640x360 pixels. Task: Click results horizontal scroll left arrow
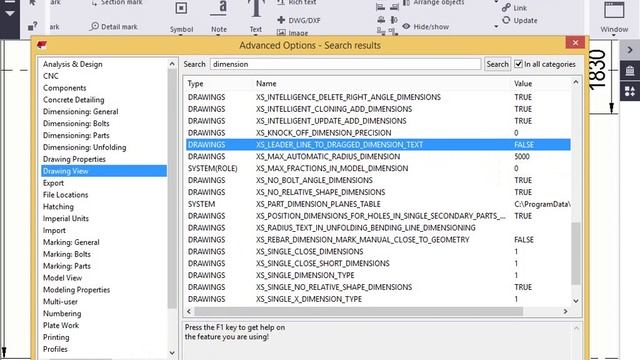189,311
